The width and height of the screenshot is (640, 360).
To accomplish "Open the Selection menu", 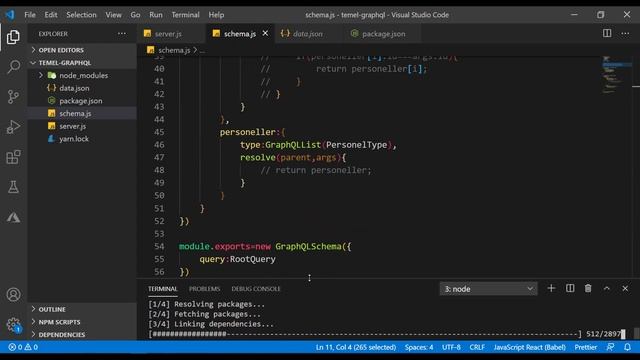I will tap(81, 15).
